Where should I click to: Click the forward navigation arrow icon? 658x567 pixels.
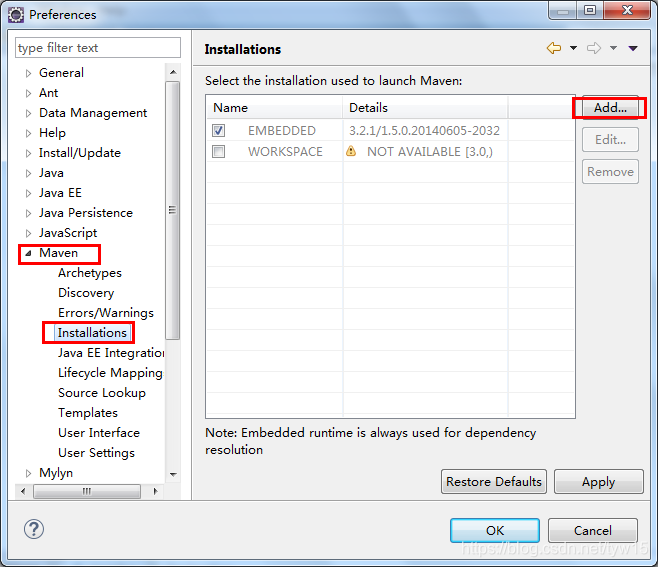594,48
